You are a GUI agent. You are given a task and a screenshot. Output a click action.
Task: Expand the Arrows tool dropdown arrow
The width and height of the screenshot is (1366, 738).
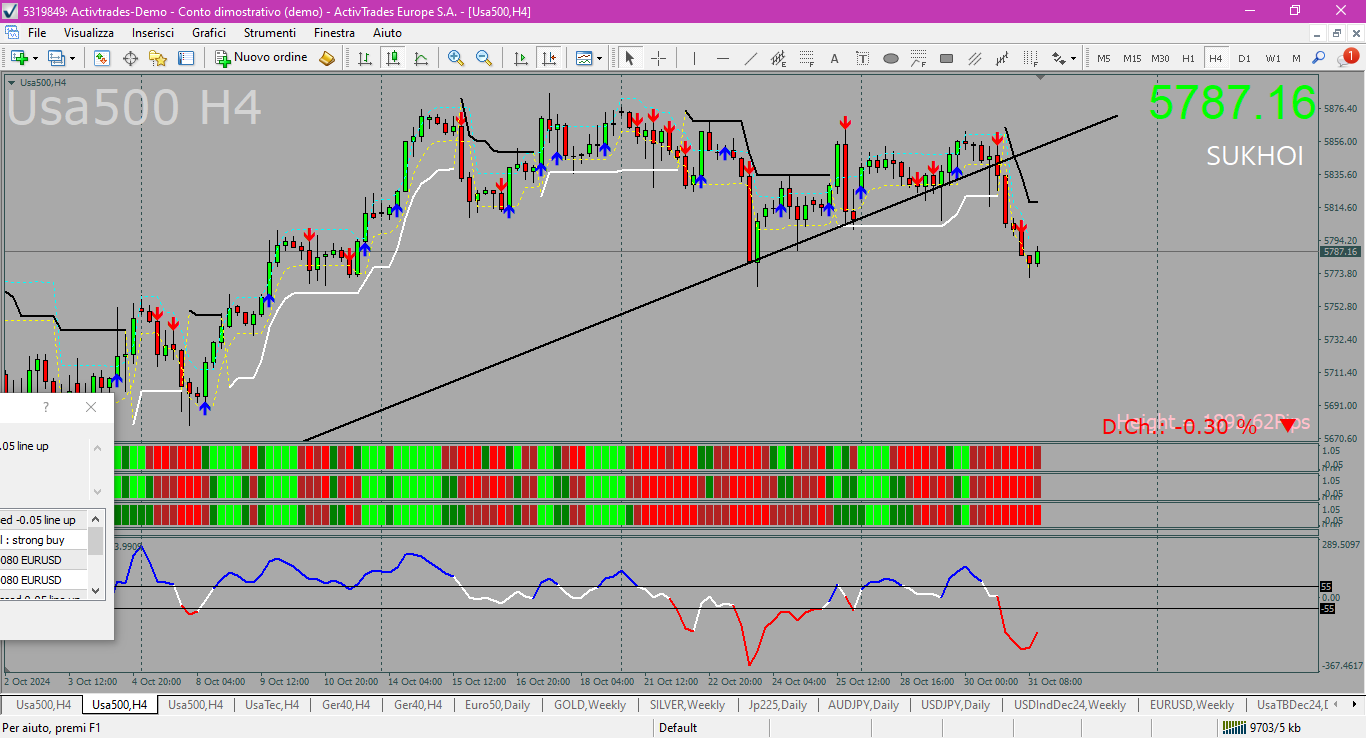1073,58
